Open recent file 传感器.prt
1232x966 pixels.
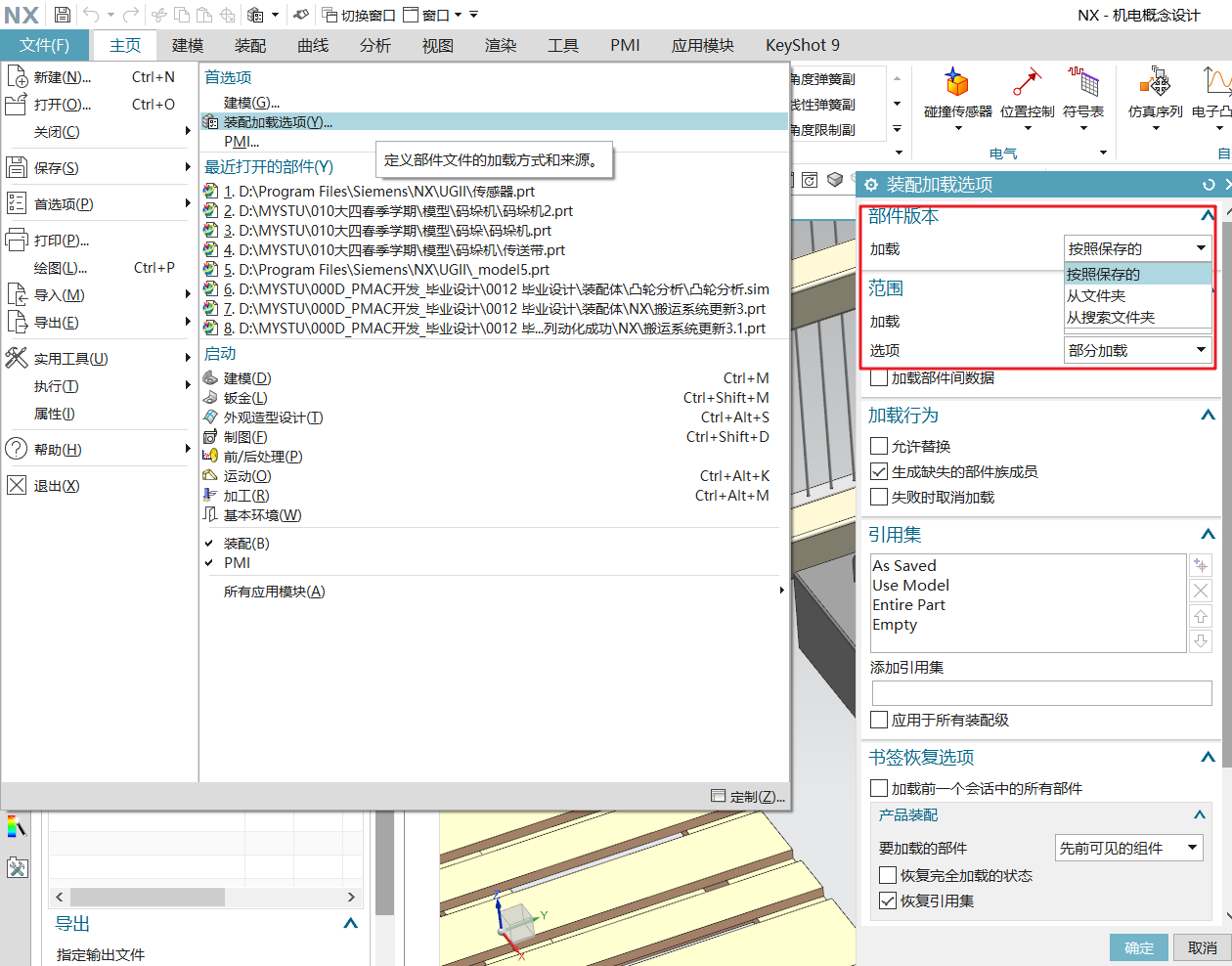pyautogui.click(x=494, y=192)
